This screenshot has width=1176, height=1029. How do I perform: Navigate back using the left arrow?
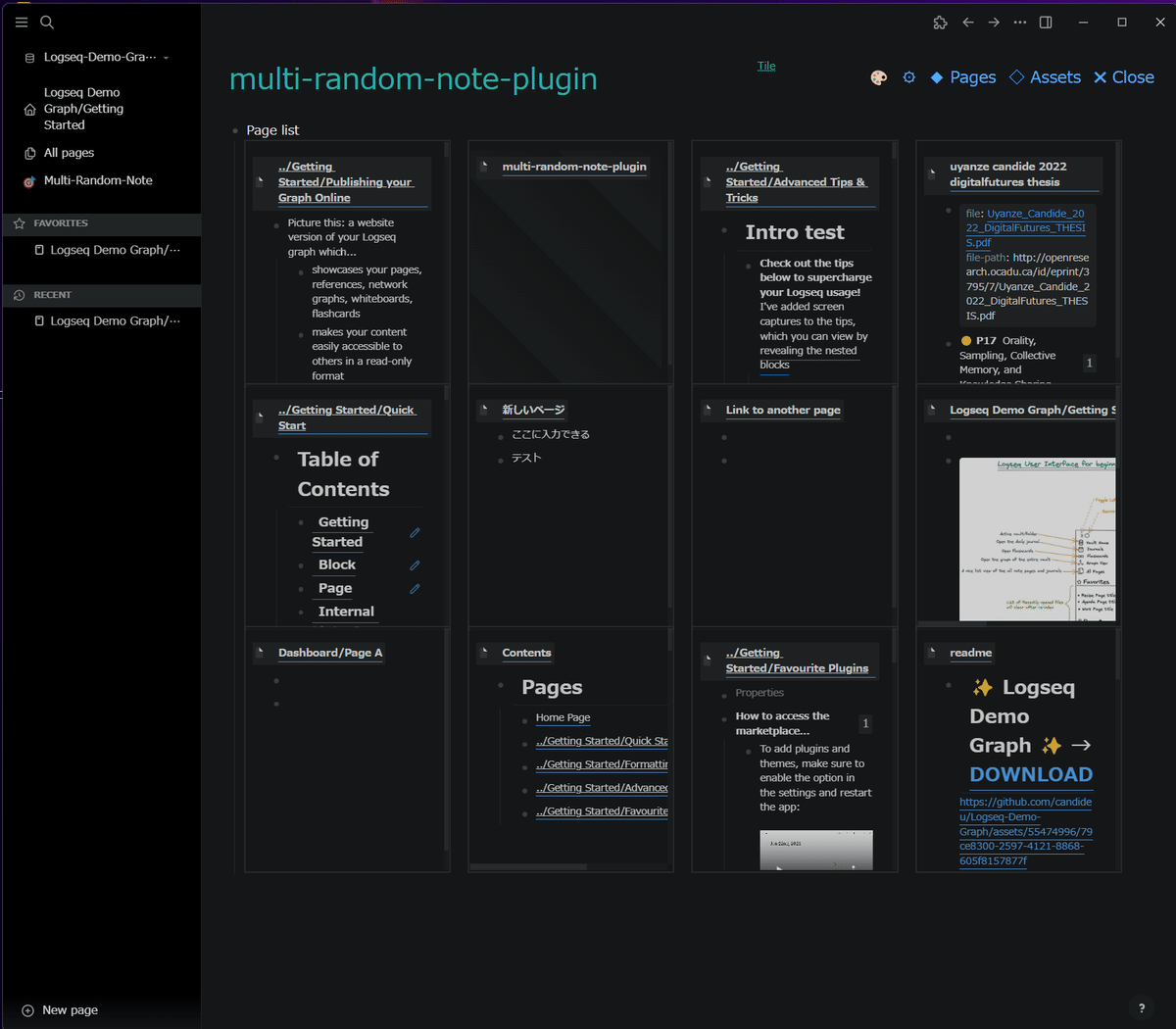click(x=968, y=22)
